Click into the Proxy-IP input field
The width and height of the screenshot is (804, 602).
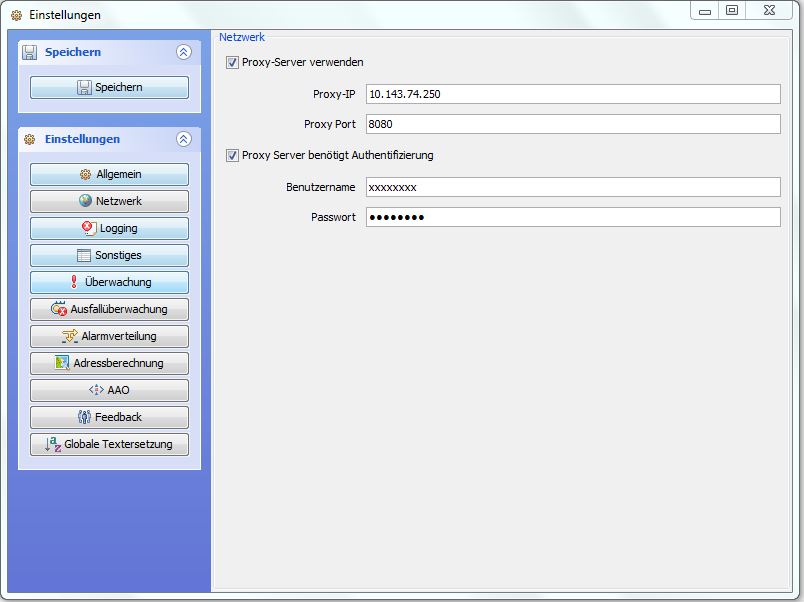(x=572, y=94)
